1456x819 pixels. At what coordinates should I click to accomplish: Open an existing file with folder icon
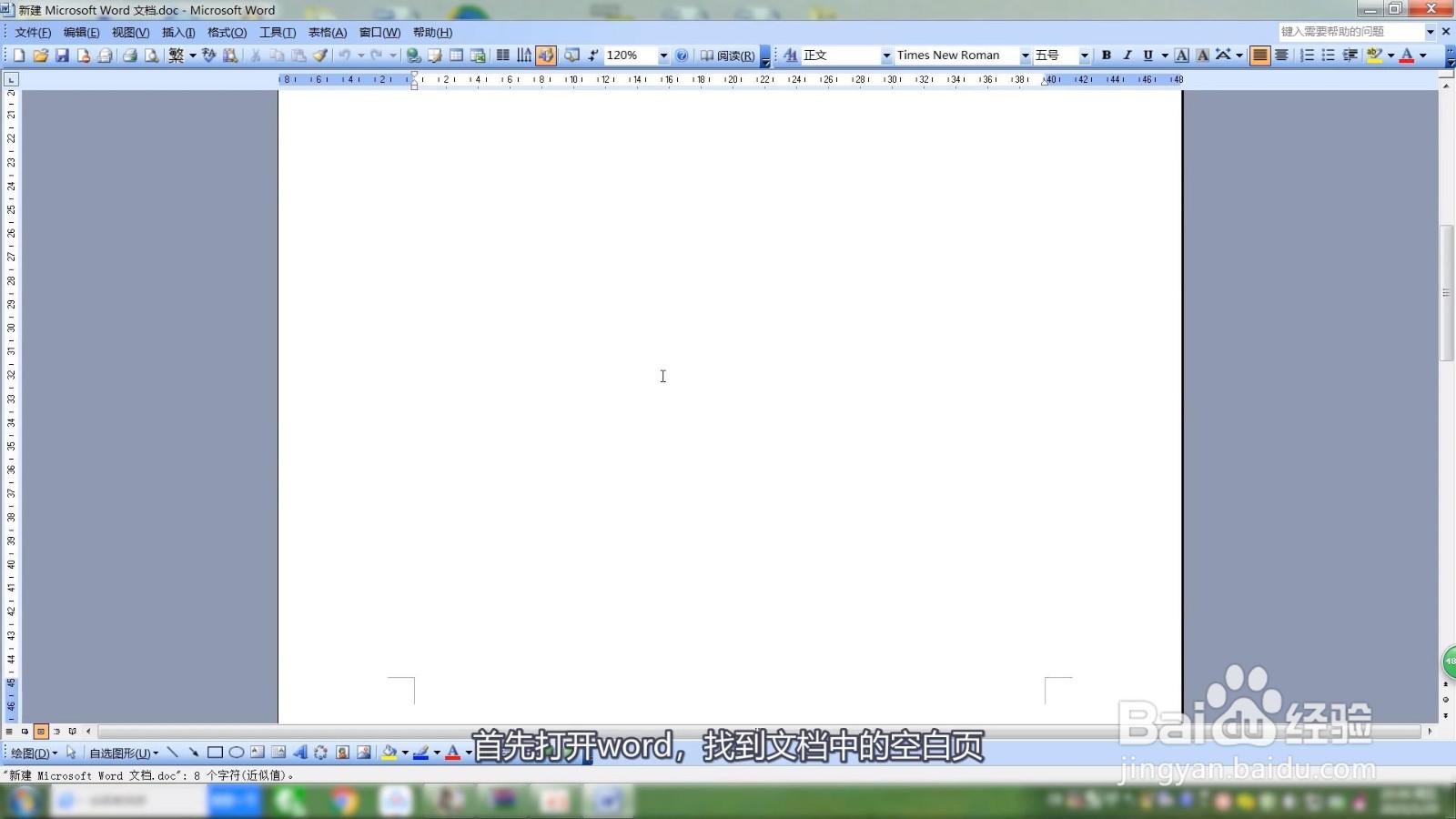click(40, 56)
